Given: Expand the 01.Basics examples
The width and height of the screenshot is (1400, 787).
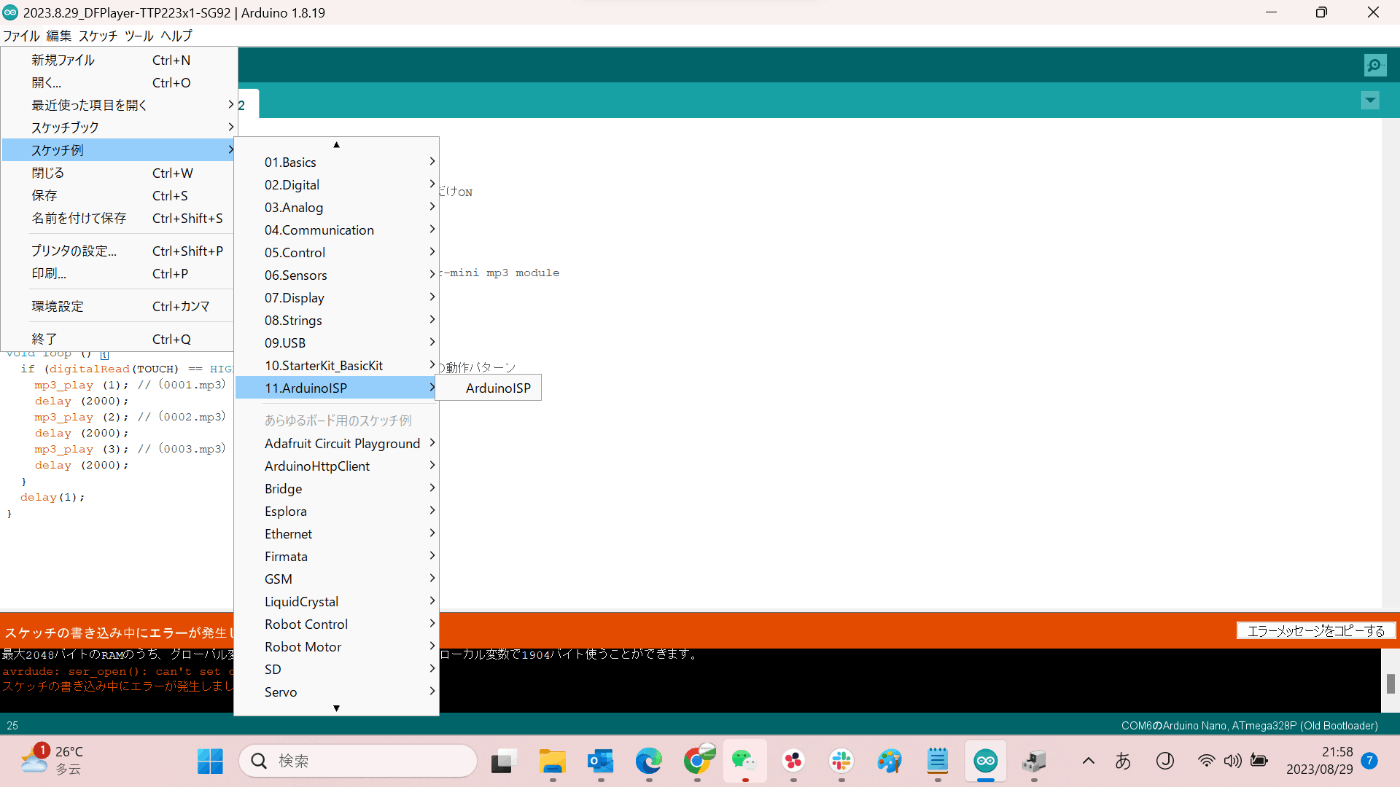Looking at the screenshot, I should point(336,162).
